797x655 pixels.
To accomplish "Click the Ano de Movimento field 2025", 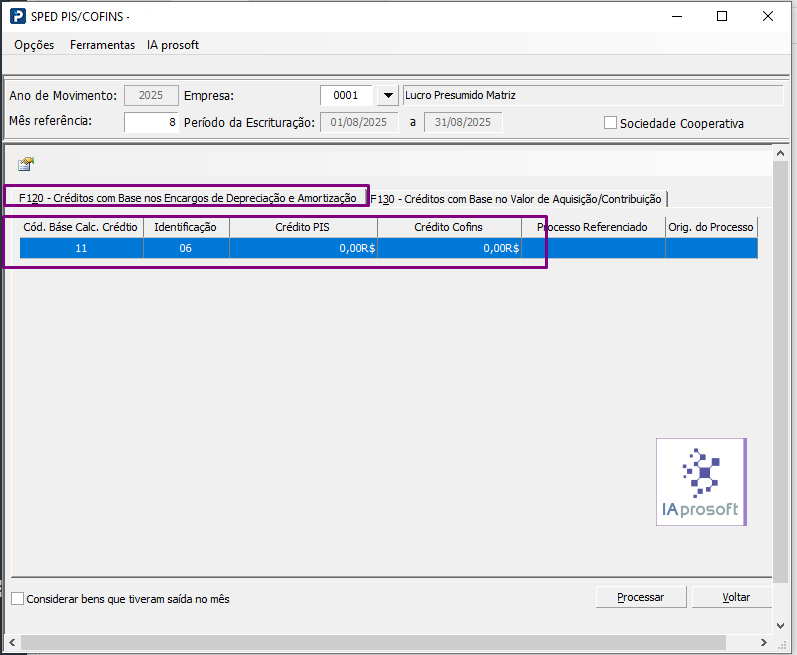I will 151,95.
